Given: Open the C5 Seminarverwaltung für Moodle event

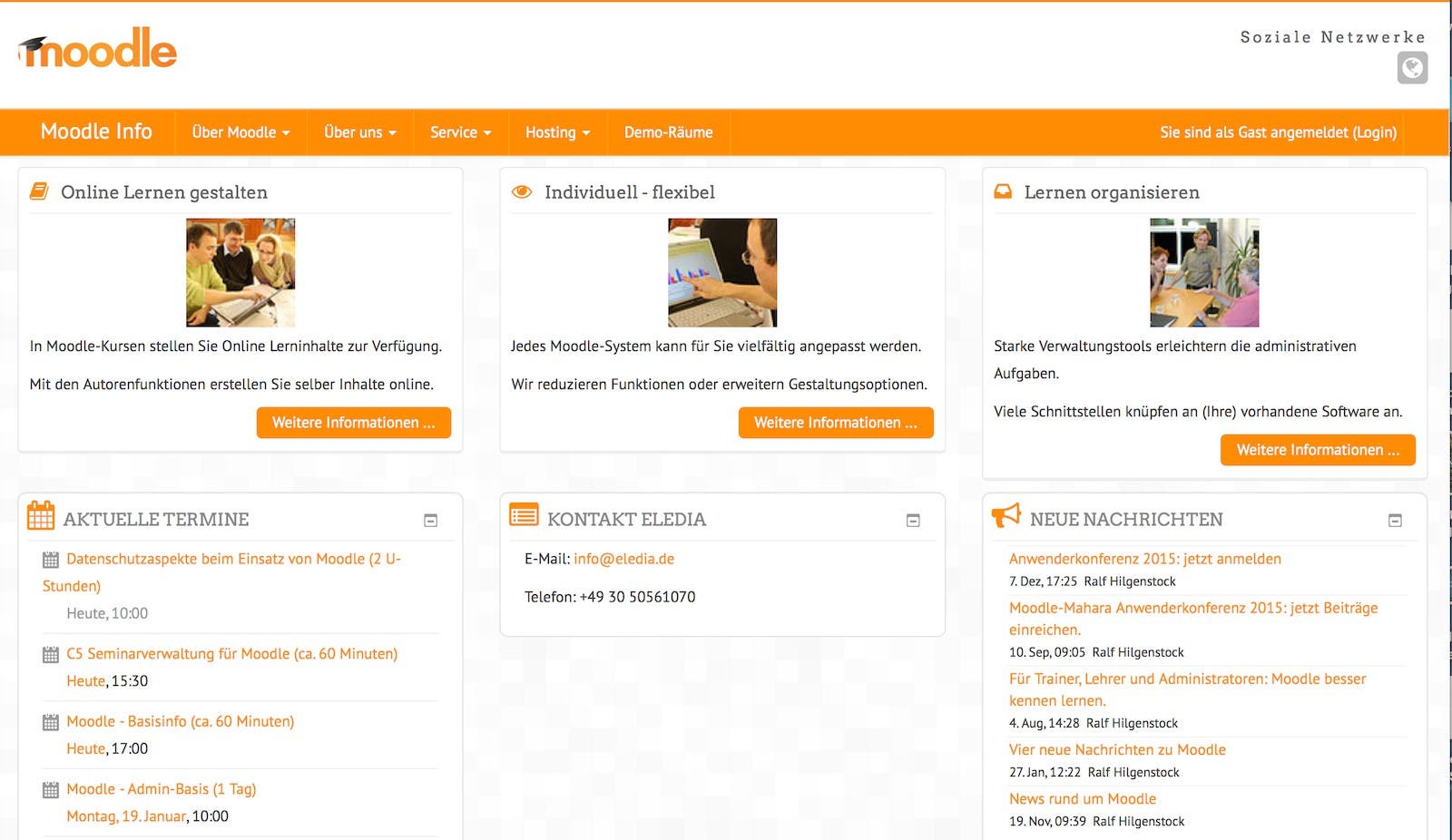Looking at the screenshot, I should [x=231, y=654].
